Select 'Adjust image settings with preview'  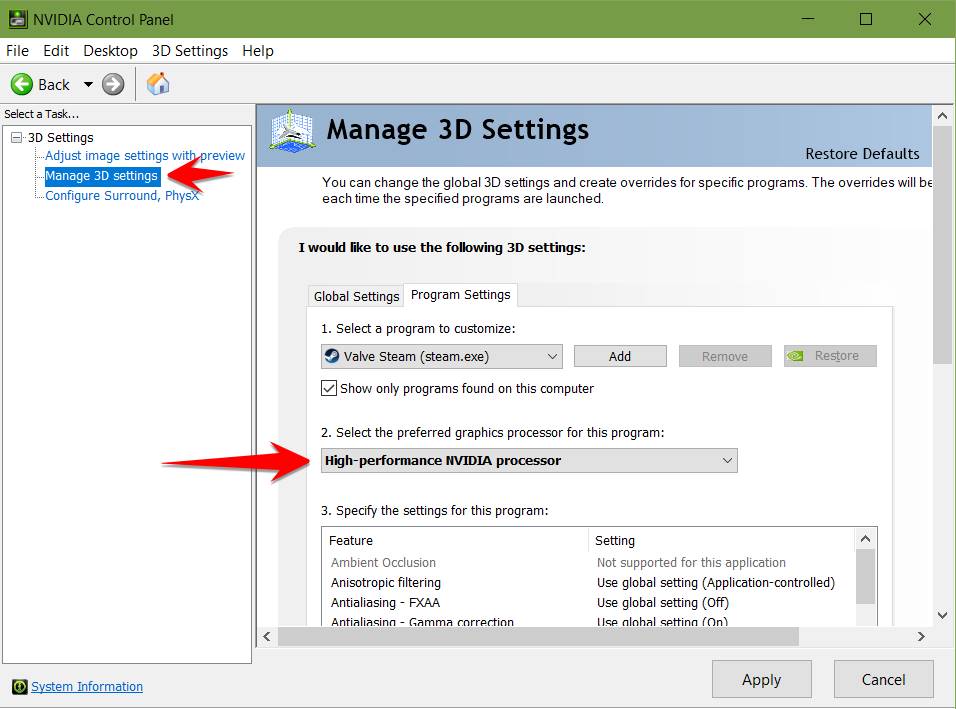tap(145, 155)
